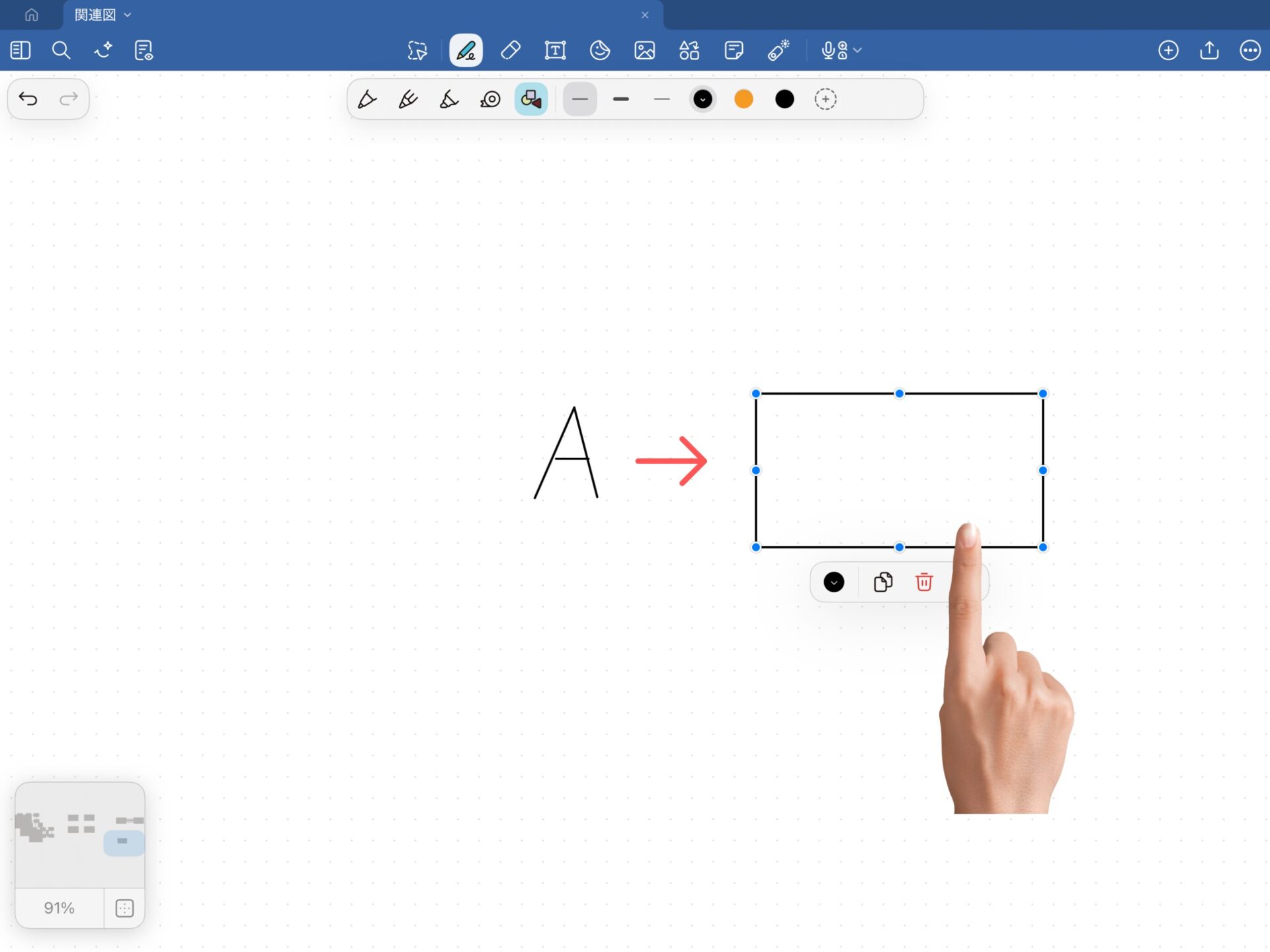
Task: Toggle the shape drawing pen
Action: coord(530,99)
